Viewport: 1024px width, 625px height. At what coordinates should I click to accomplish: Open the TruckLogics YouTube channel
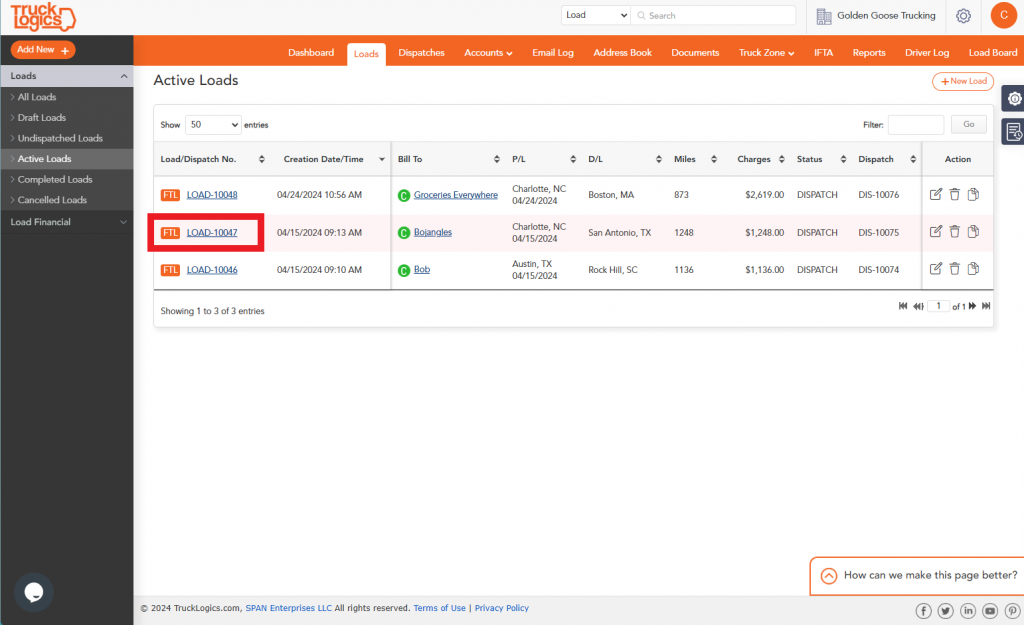[990, 611]
